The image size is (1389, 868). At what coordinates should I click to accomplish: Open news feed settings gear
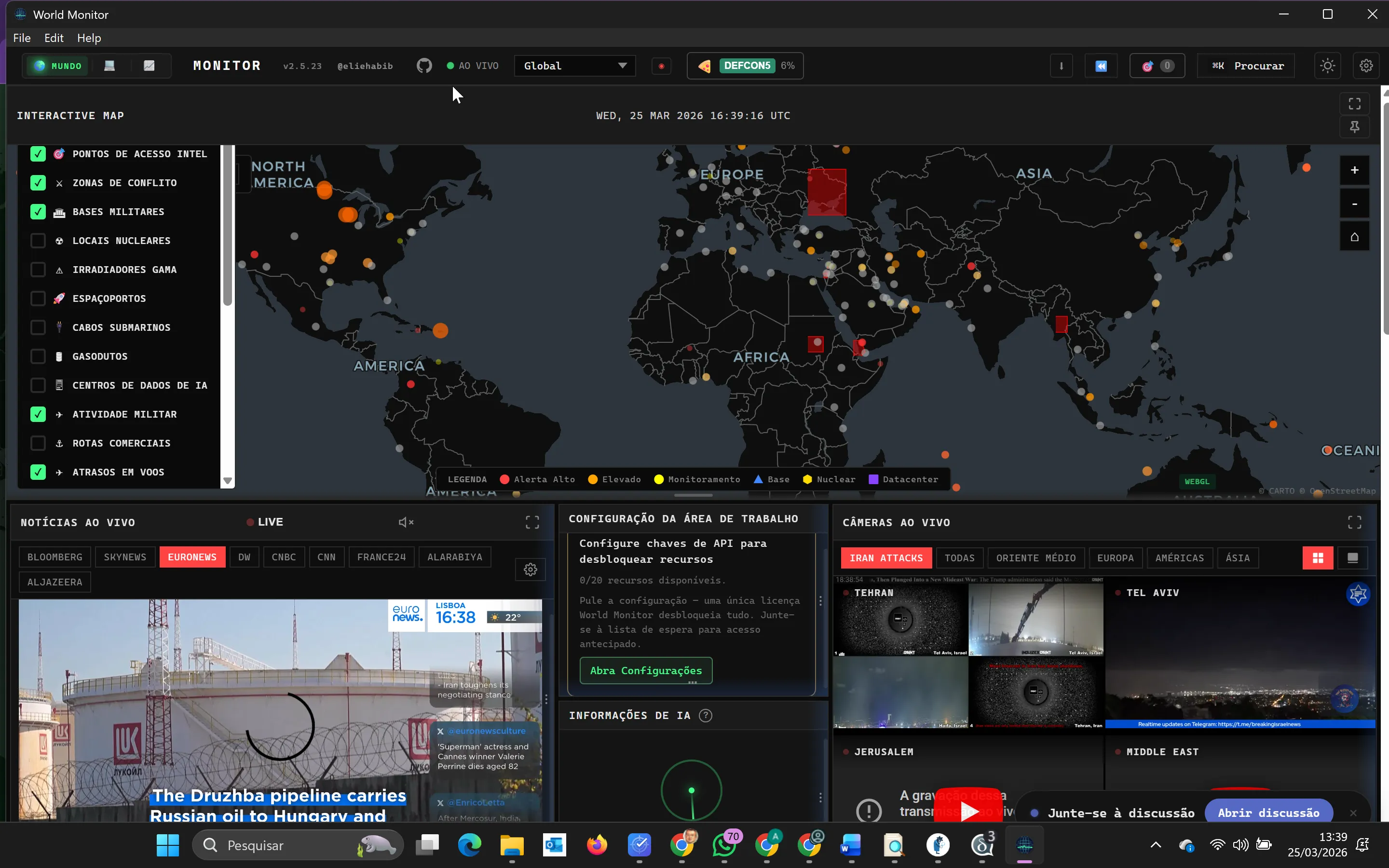click(x=530, y=569)
